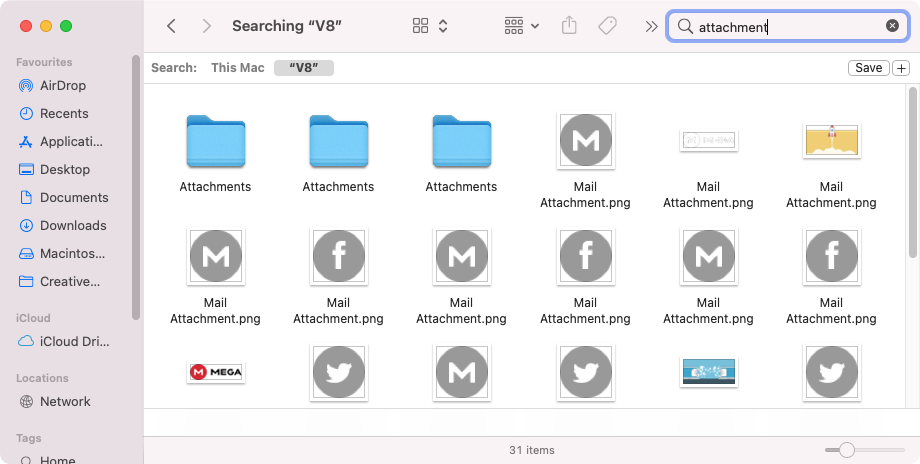Image resolution: width=920 pixels, height=464 pixels.
Task: Close the Finder window red button
Action: click(x=26, y=26)
